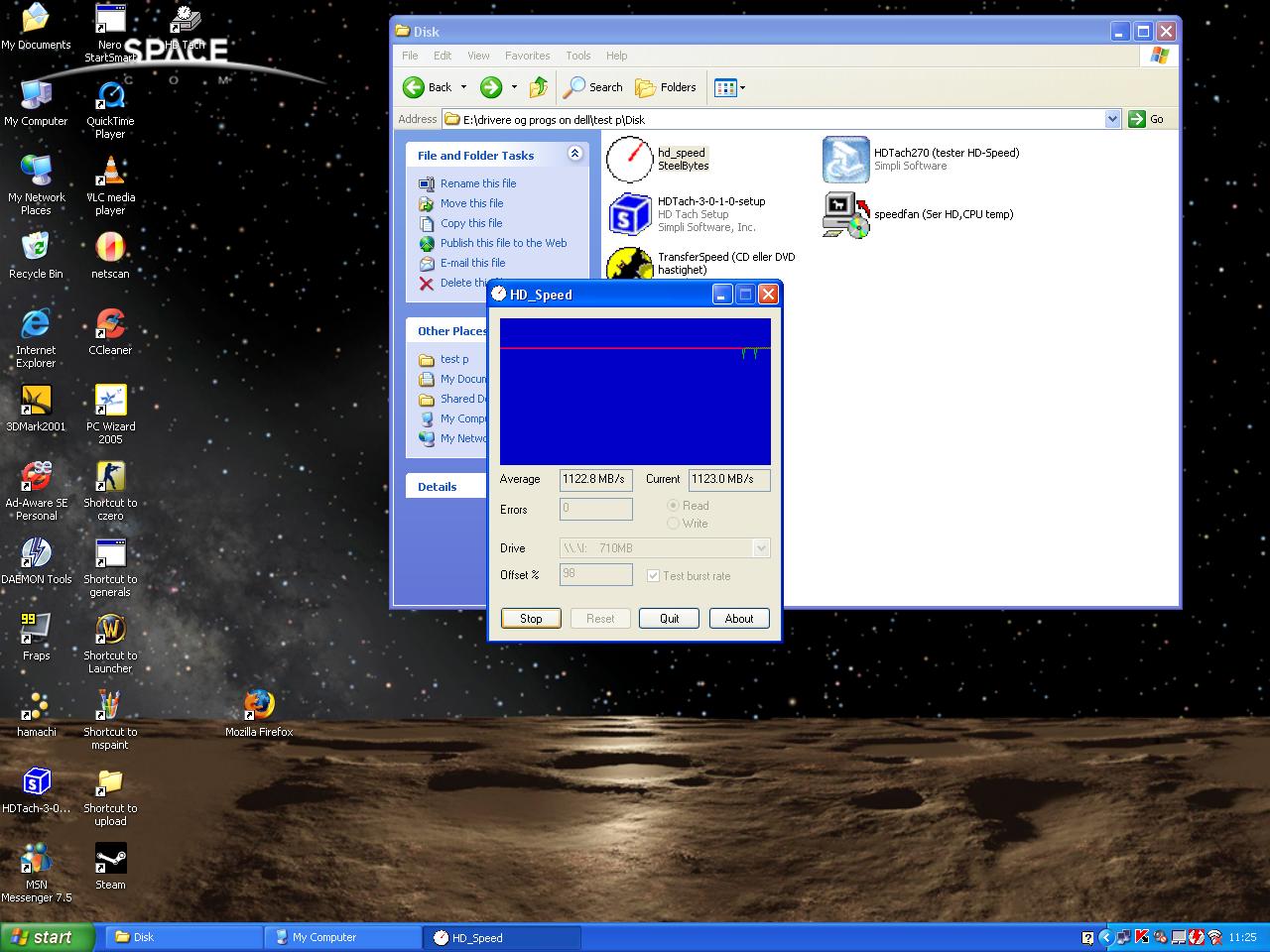Click Move this file link

point(472,203)
